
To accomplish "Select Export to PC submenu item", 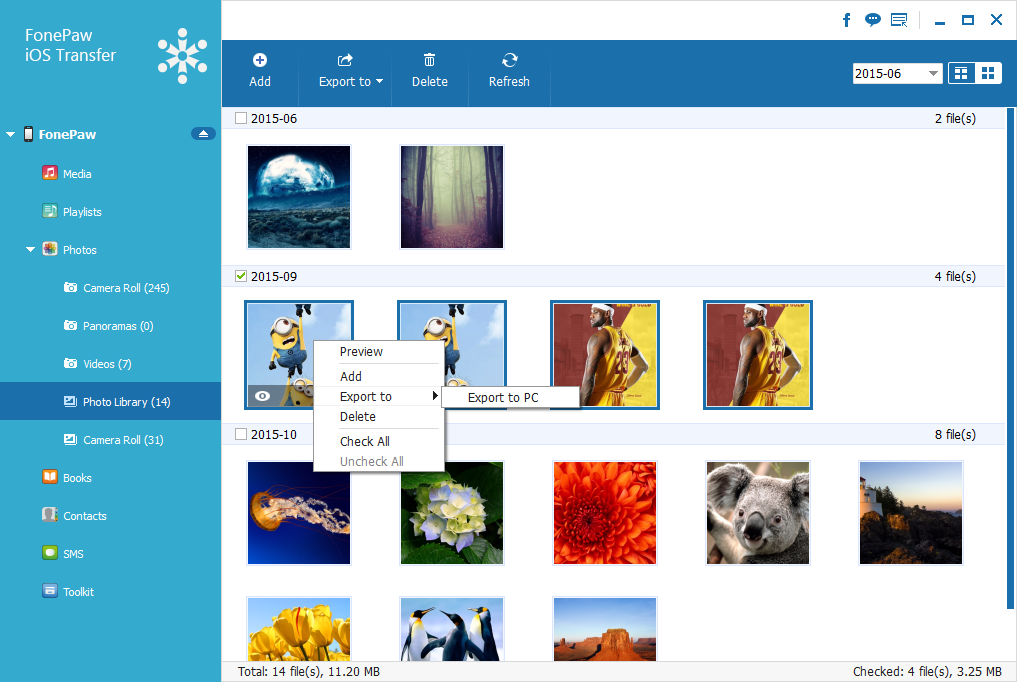I will click(510, 397).
